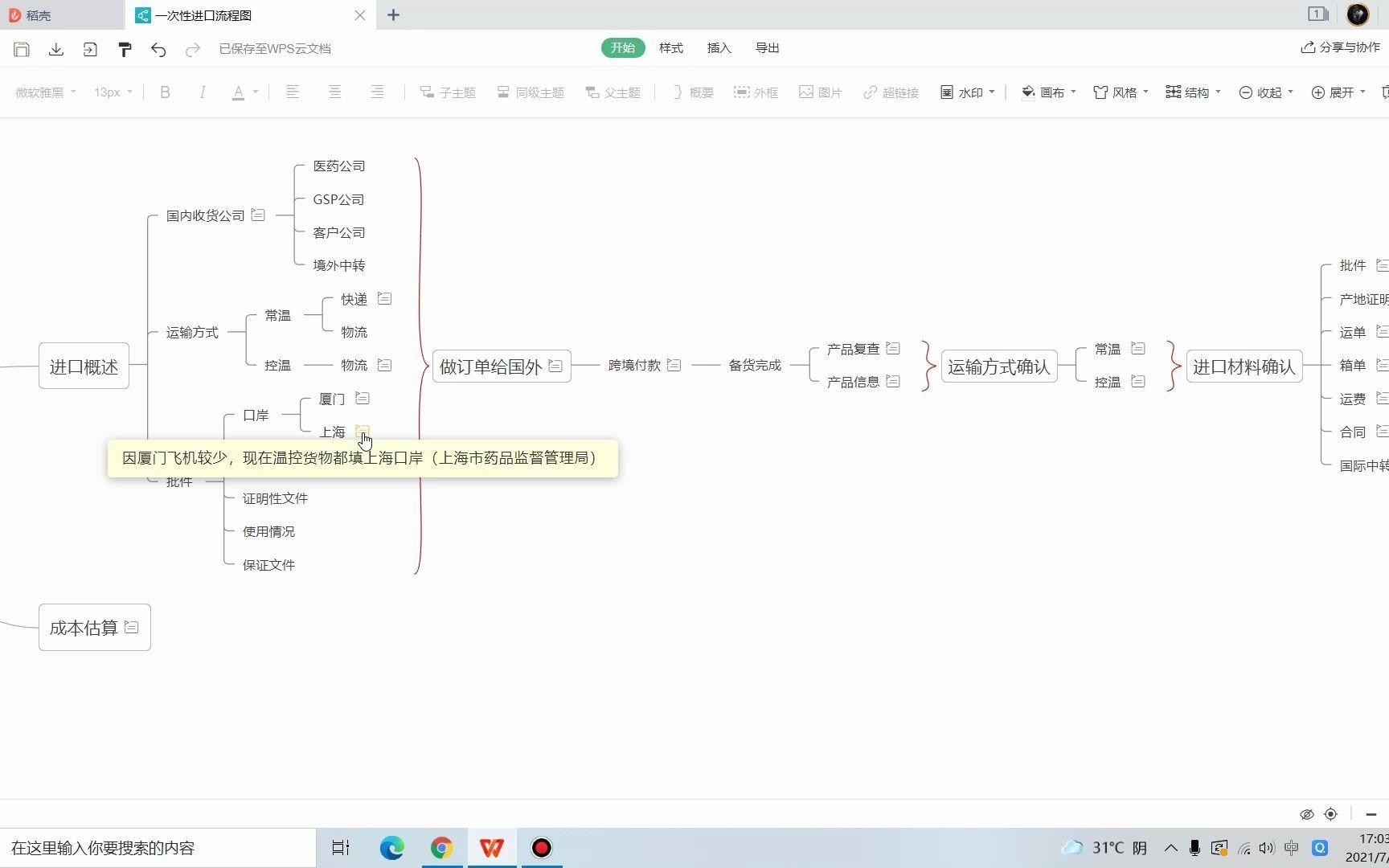Open note icon on 跨境付款 node
This screenshot has height=868, width=1389.
[674, 365]
